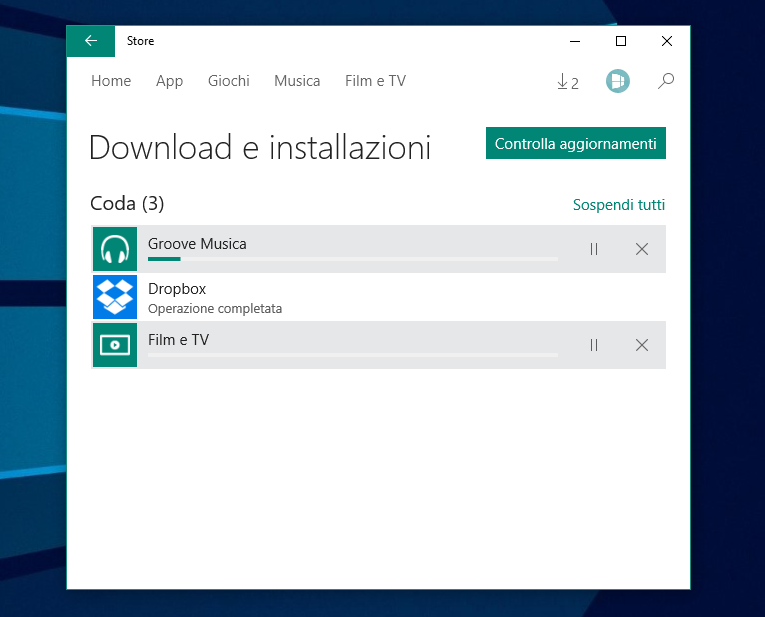Click the Film e TV app icon
This screenshot has width=765, height=617.
(x=115, y=345)
